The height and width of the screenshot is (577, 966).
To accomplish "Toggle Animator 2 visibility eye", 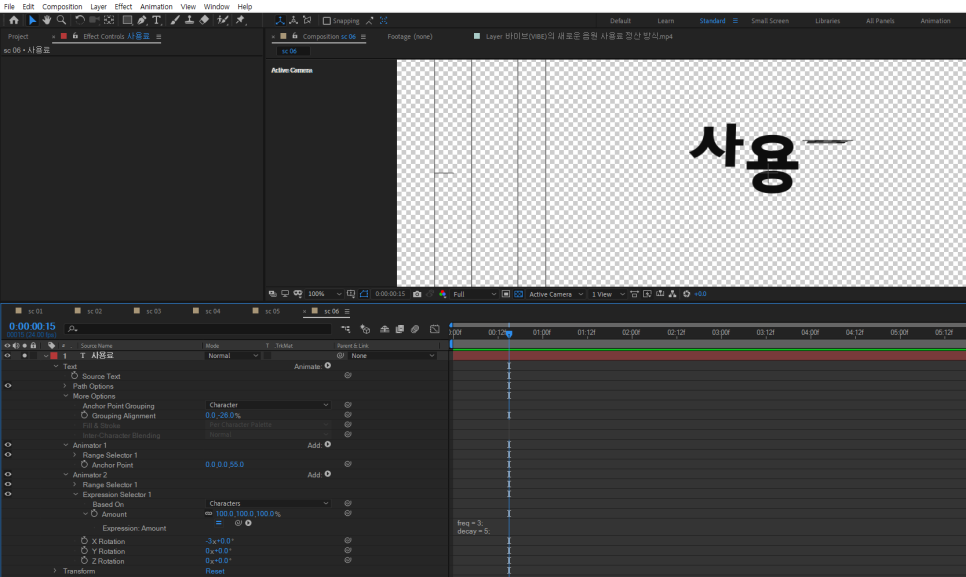I will coord(7,475).
